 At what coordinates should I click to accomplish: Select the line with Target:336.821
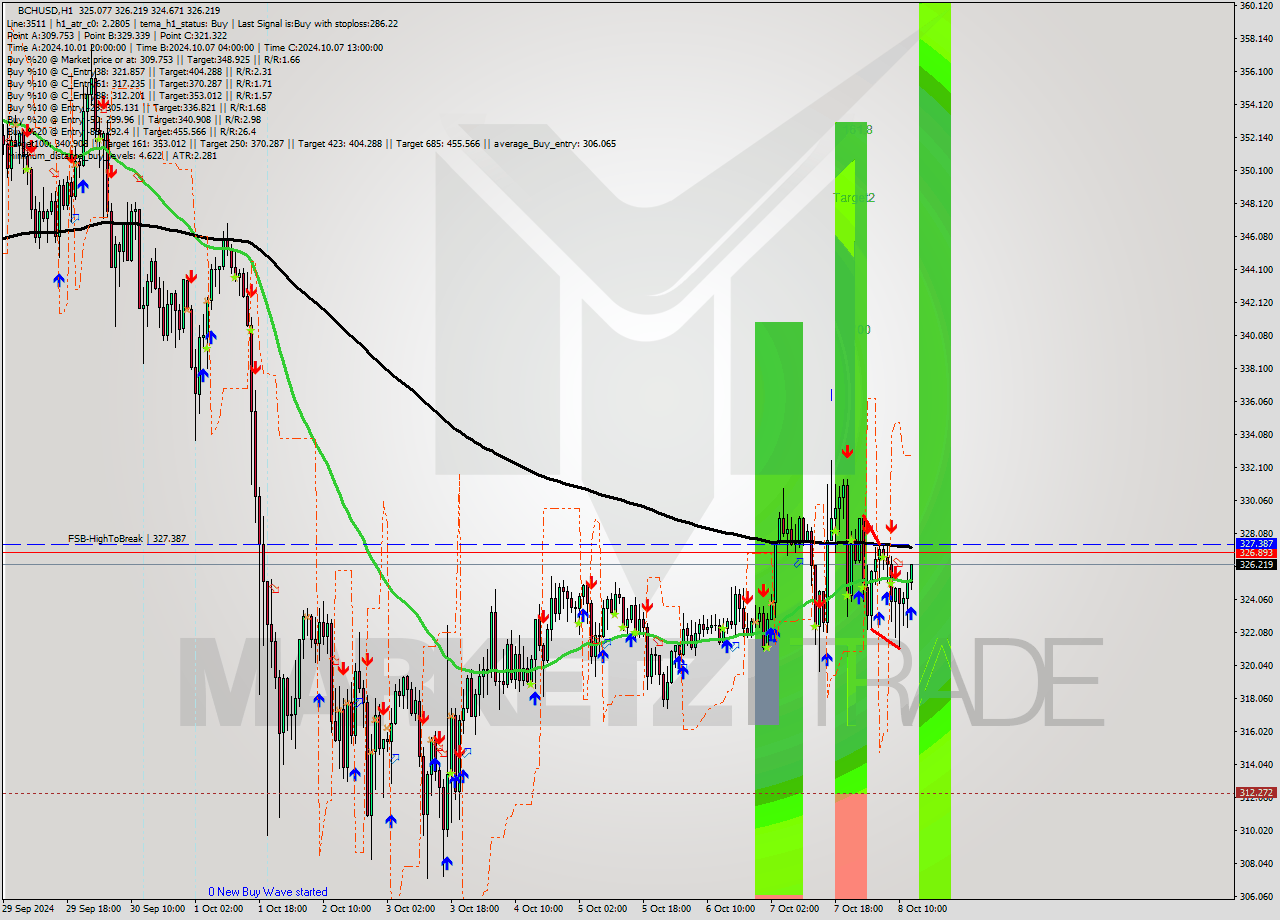(136, 107)
